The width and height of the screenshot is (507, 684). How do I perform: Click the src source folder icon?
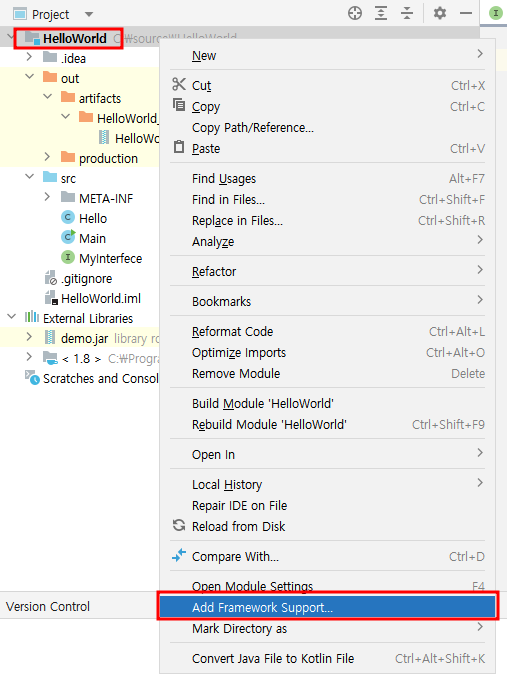[50, 177]
